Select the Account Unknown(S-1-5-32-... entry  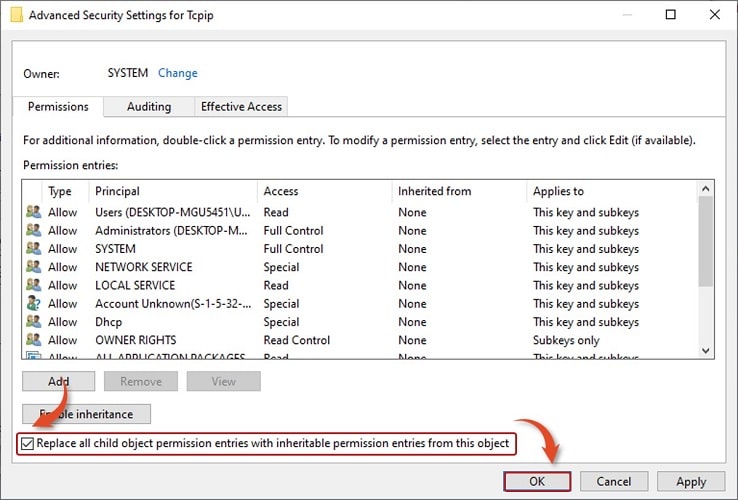pos(173,304)
